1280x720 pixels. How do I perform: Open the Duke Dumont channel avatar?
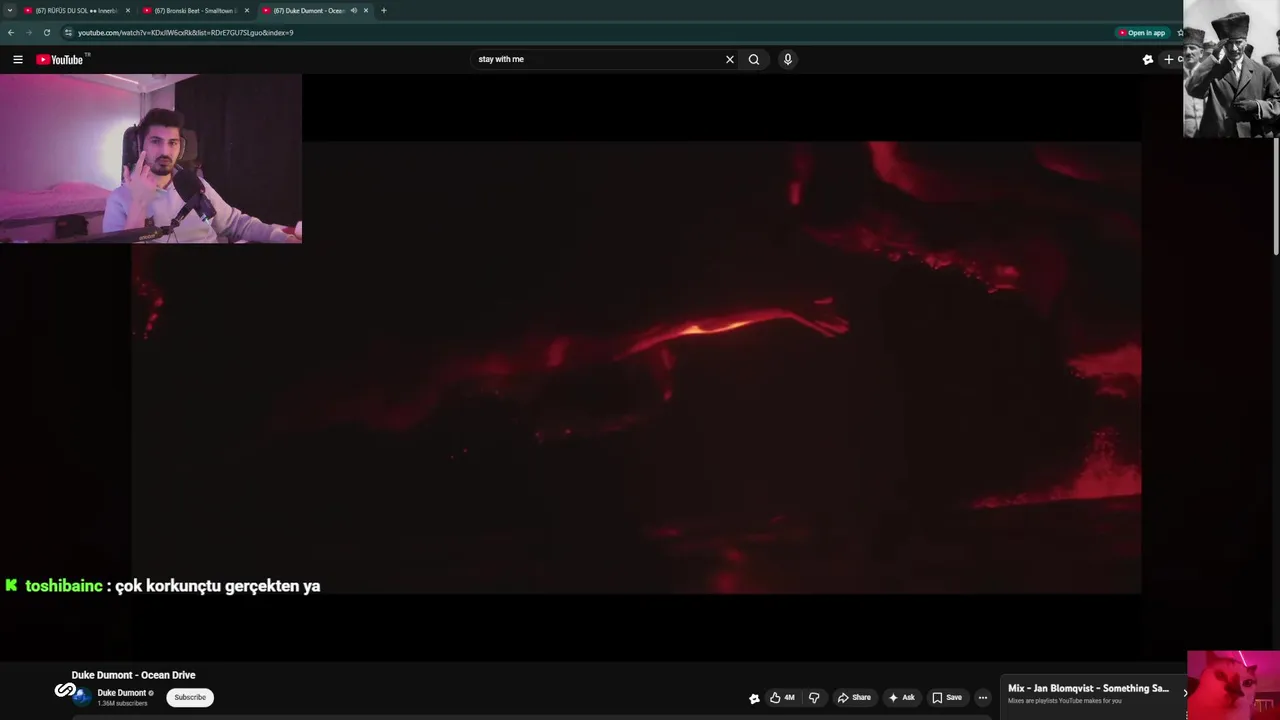tap(82, 697)
